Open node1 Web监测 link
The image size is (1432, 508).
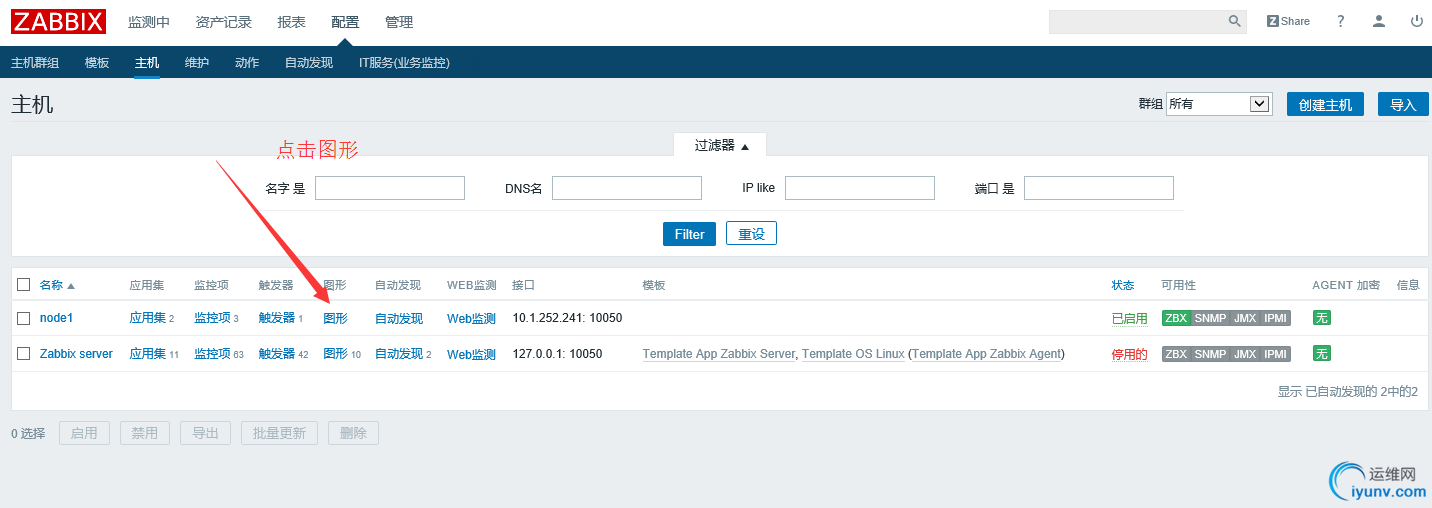pyautogui.click(x=471, y=318)
